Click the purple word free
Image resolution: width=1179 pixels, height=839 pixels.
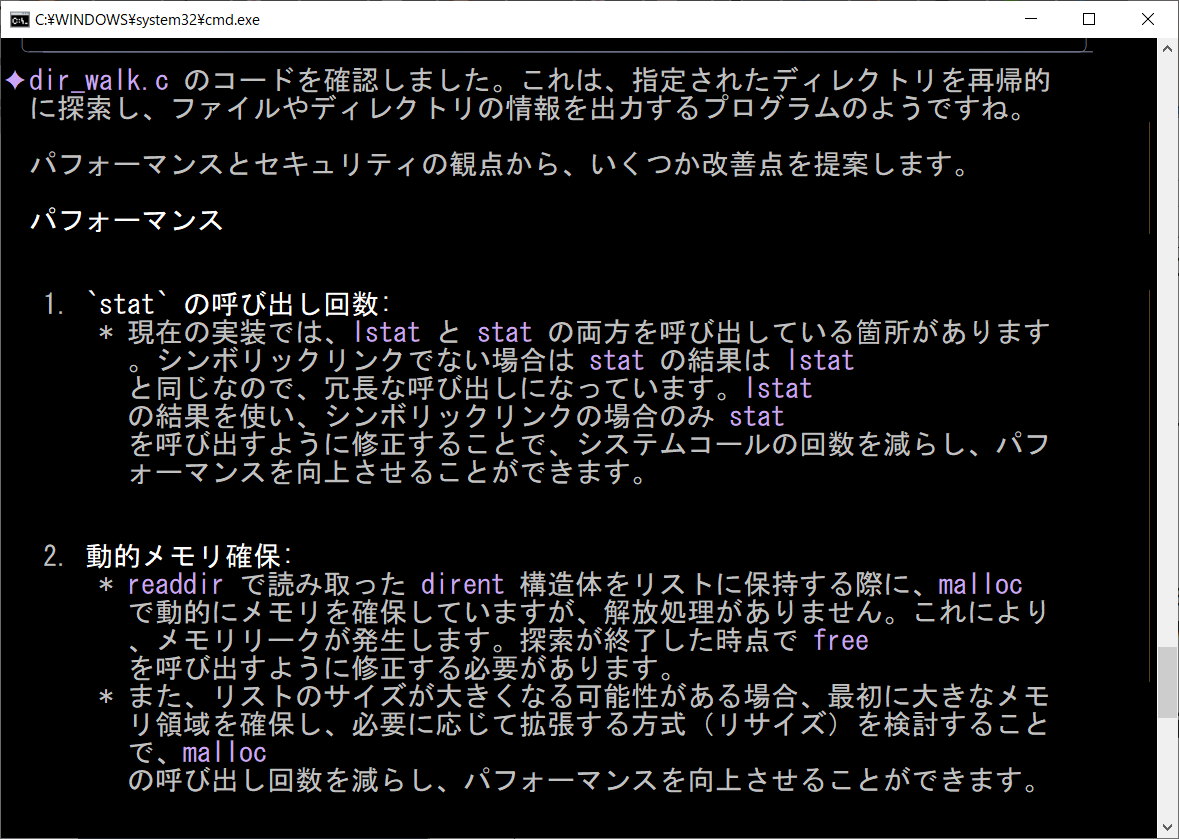pyautogui.click(x=841, y=640)
